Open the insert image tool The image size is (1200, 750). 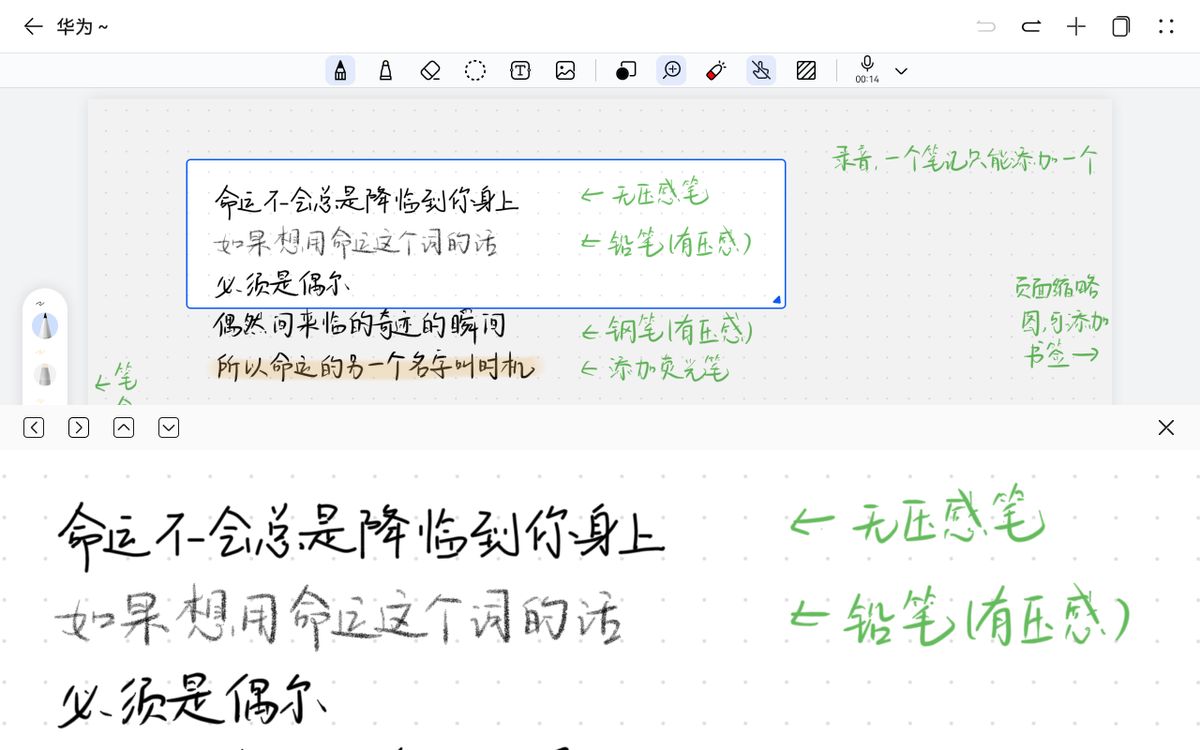[565, 70]
